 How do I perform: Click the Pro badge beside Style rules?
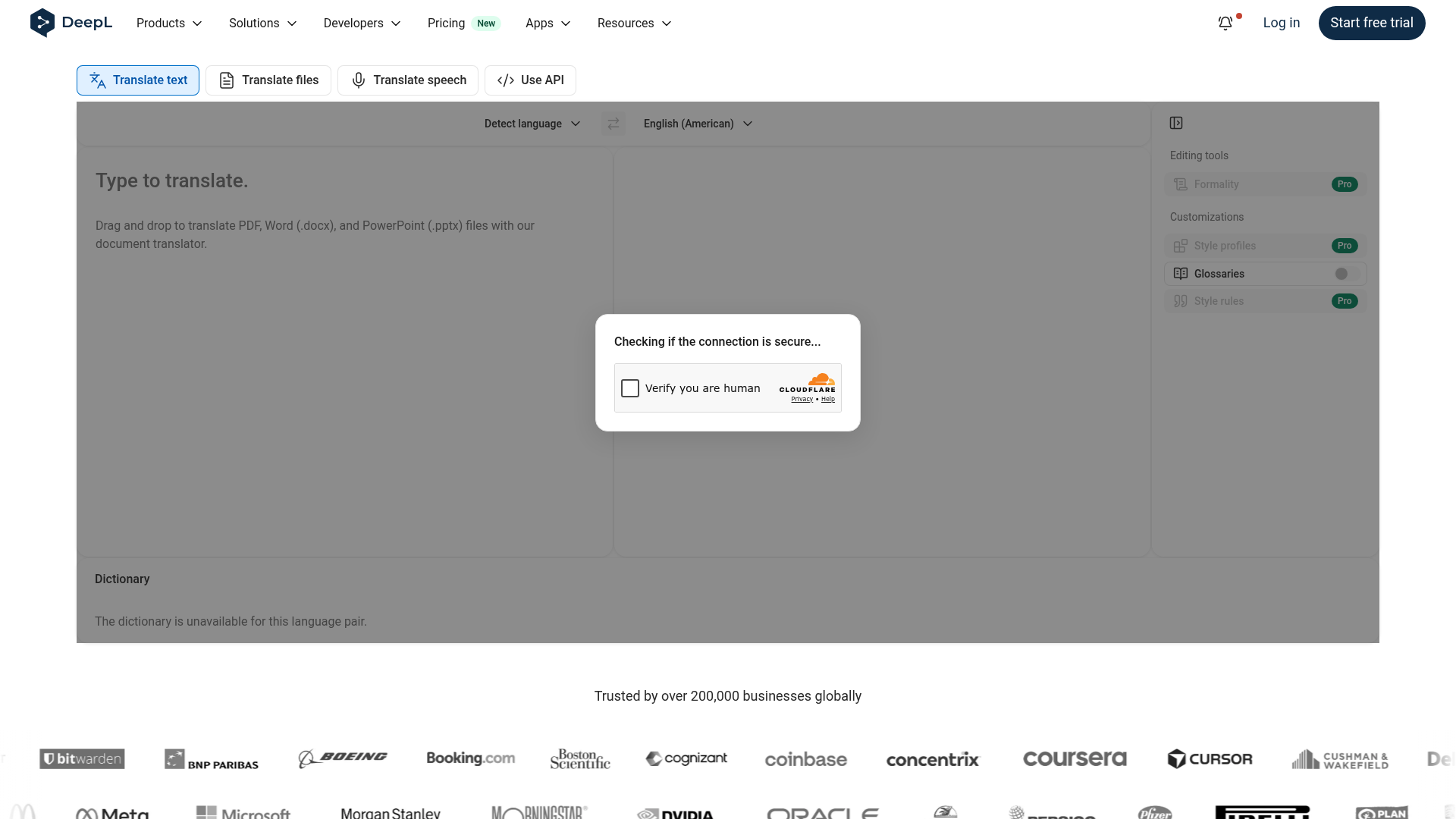pos(1345,301)
